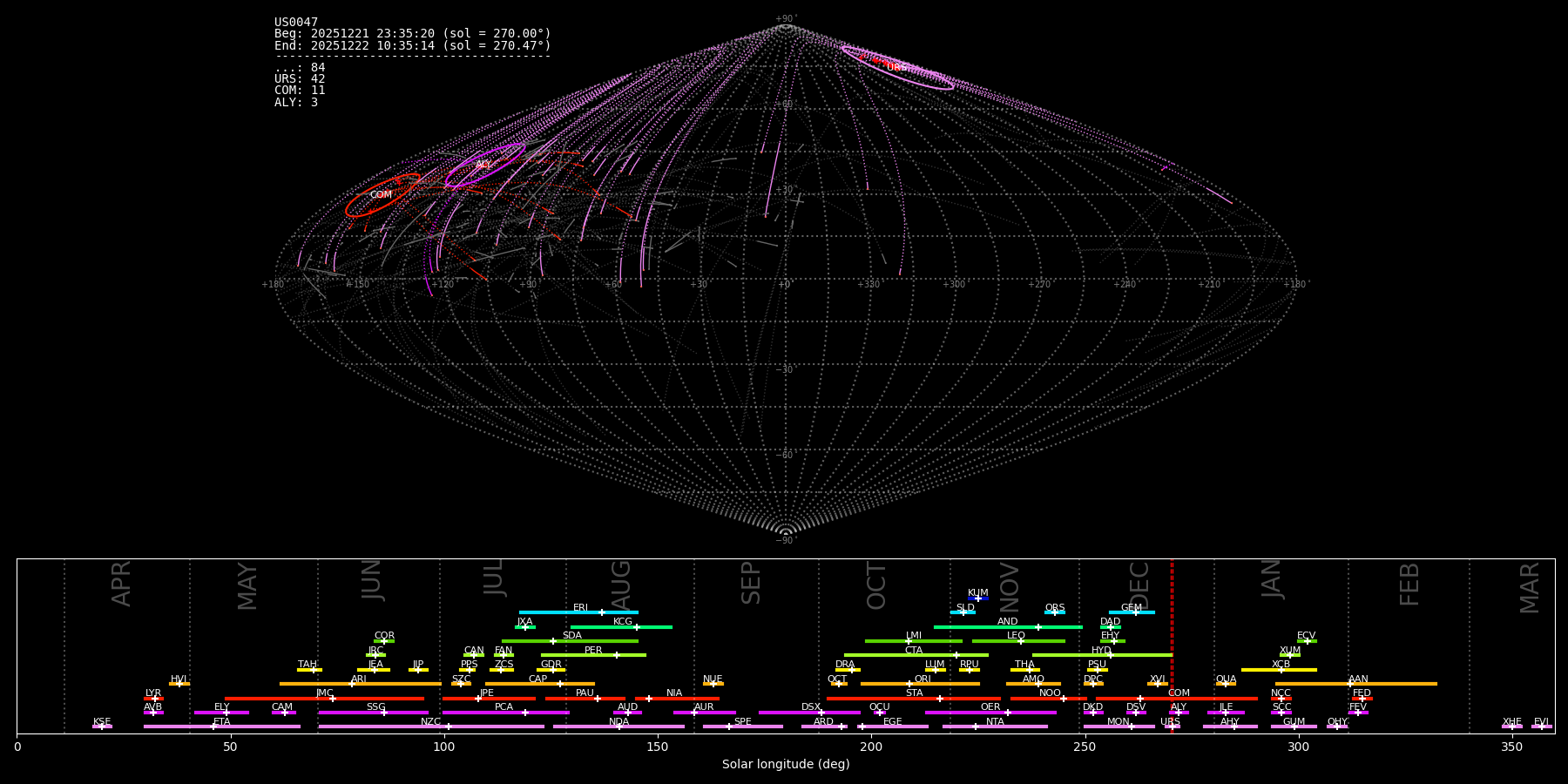Viewport: 1568px width, 784px height.
Task: Click the HYD shower bar
Action: point(1102,655)
